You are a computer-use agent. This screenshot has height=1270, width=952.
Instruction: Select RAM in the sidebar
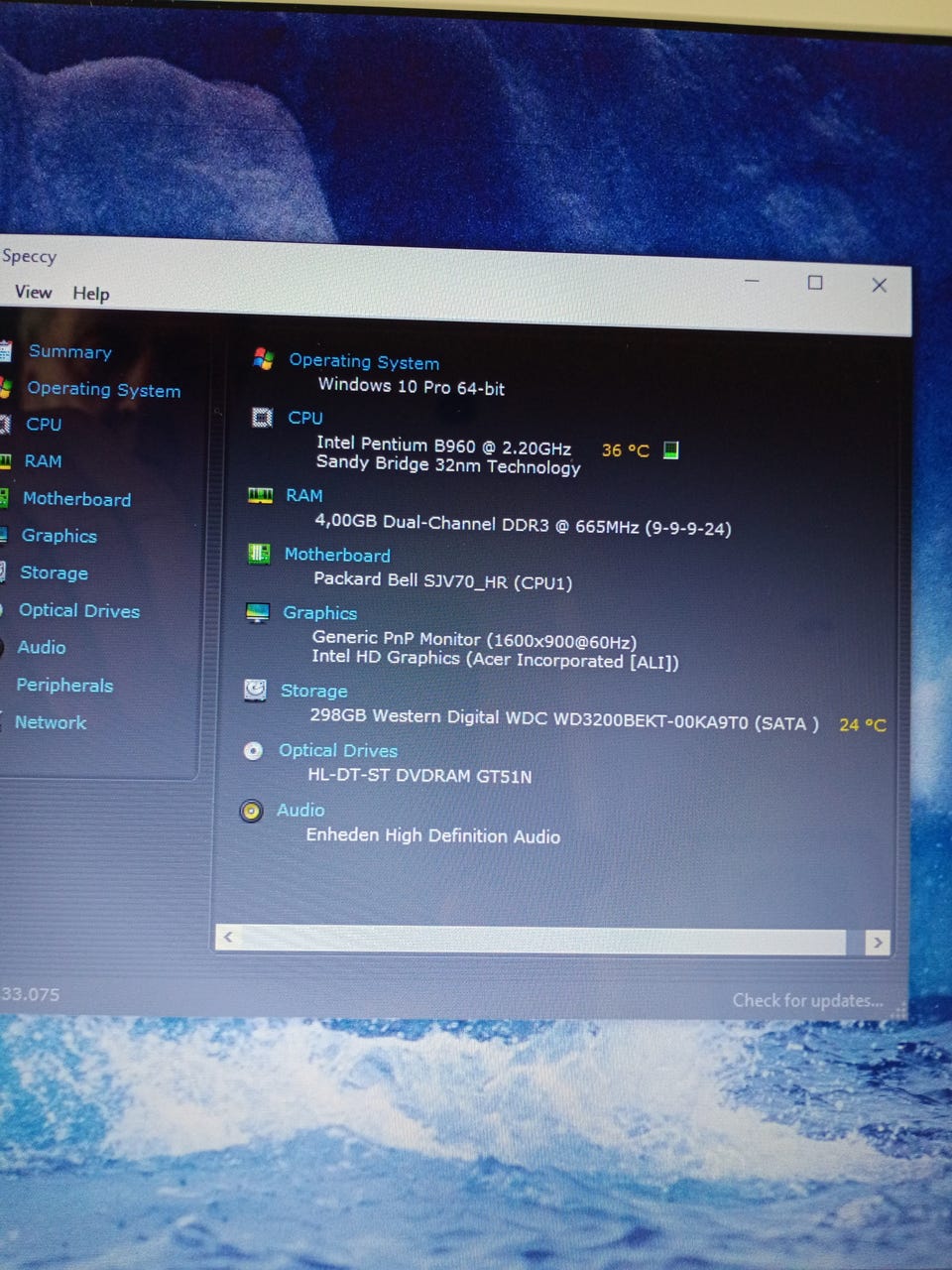[43, 461]
